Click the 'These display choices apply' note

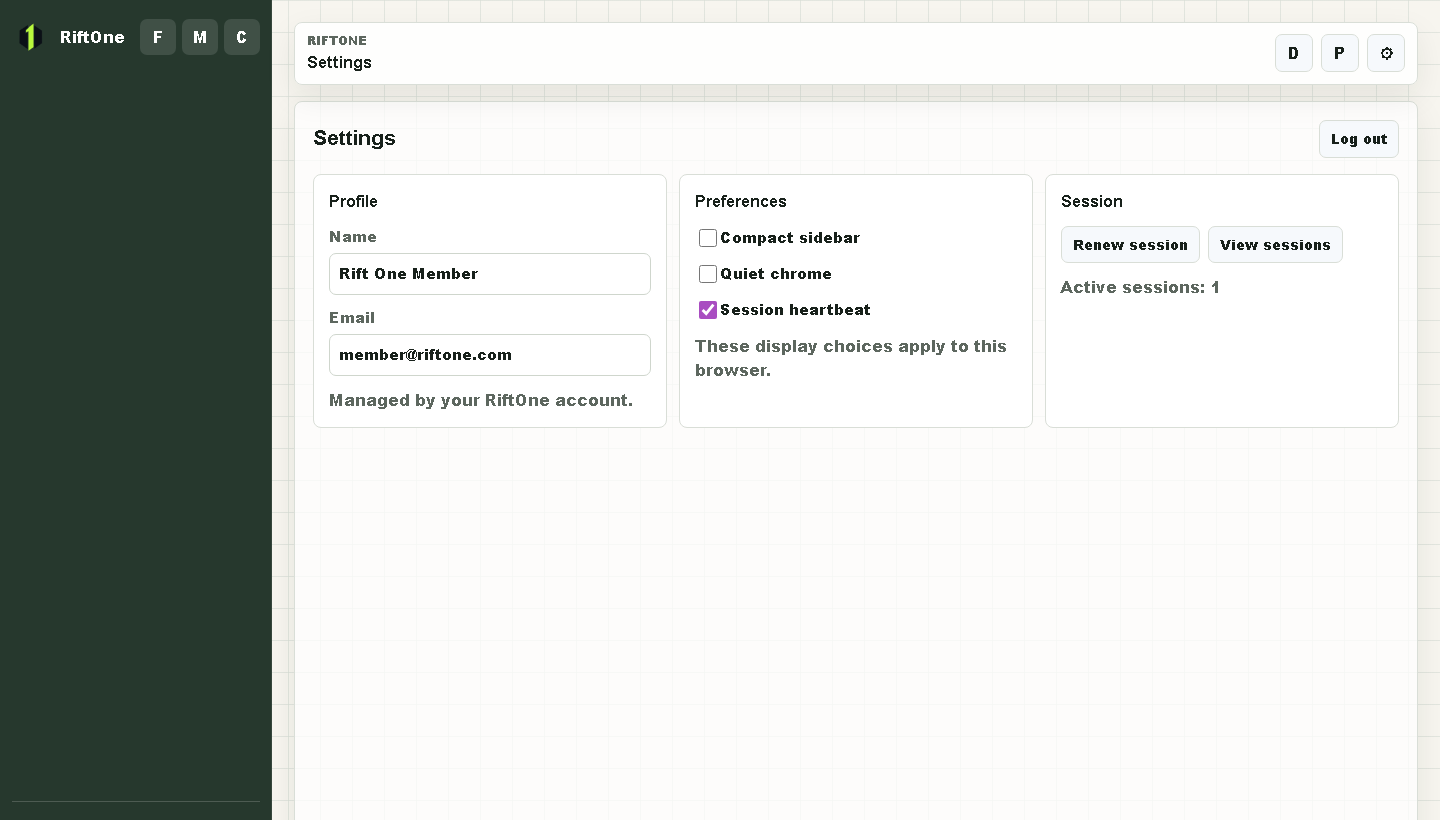click(851, 358)
